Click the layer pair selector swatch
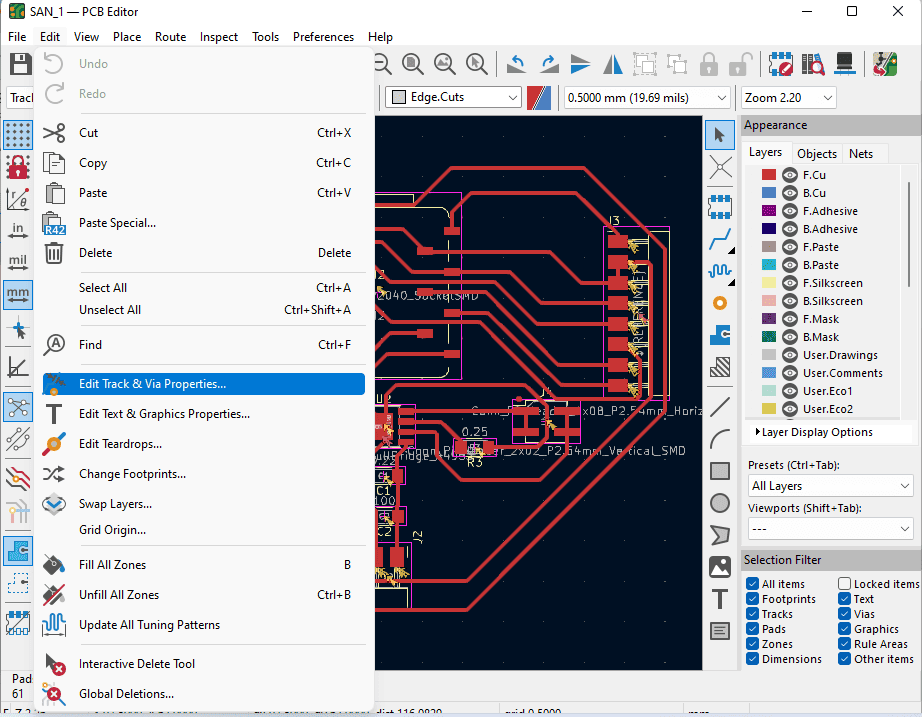922x717 pixels. click(539, 97)
